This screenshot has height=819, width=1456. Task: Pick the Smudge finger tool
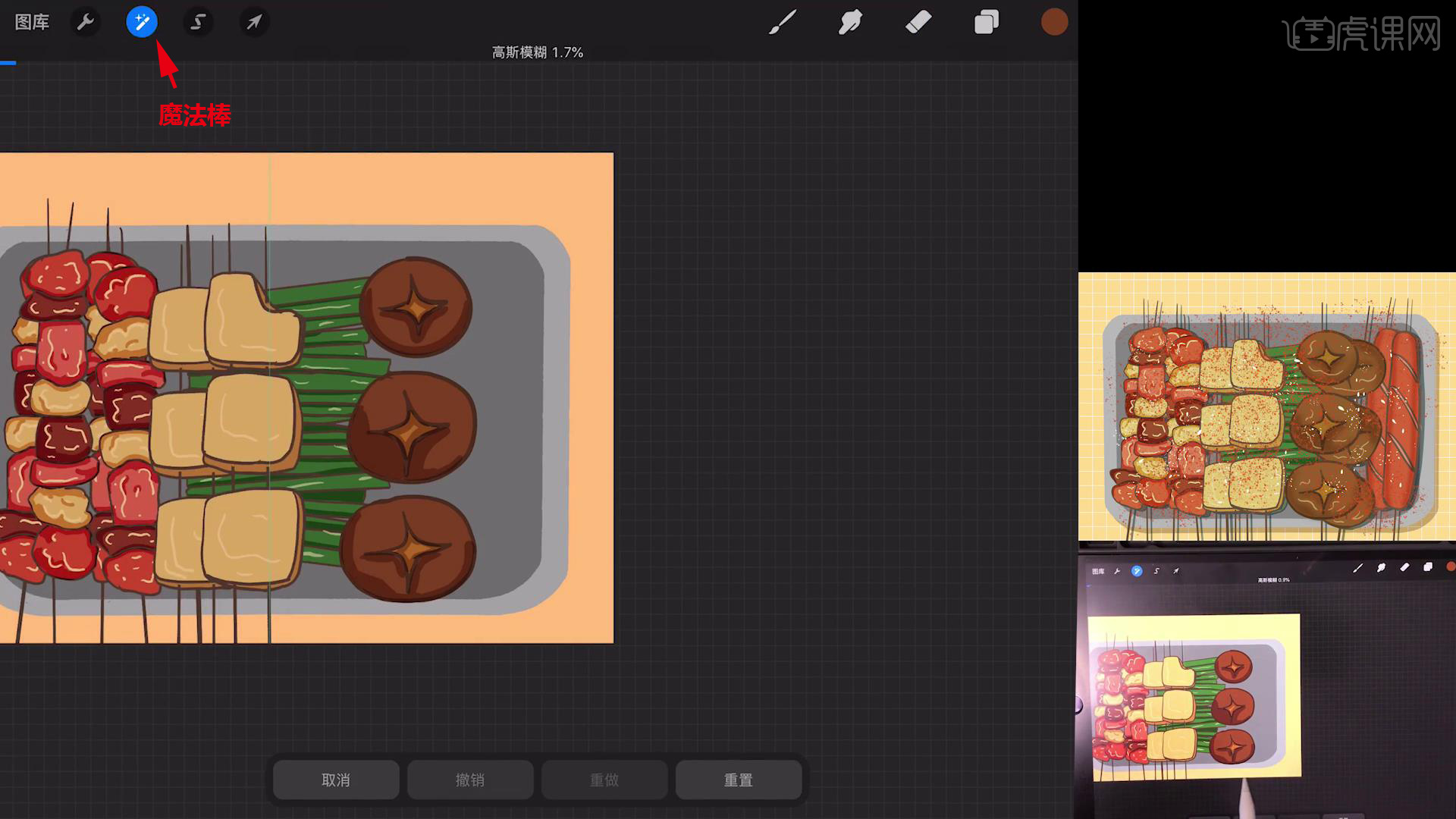tap(850, 22)
